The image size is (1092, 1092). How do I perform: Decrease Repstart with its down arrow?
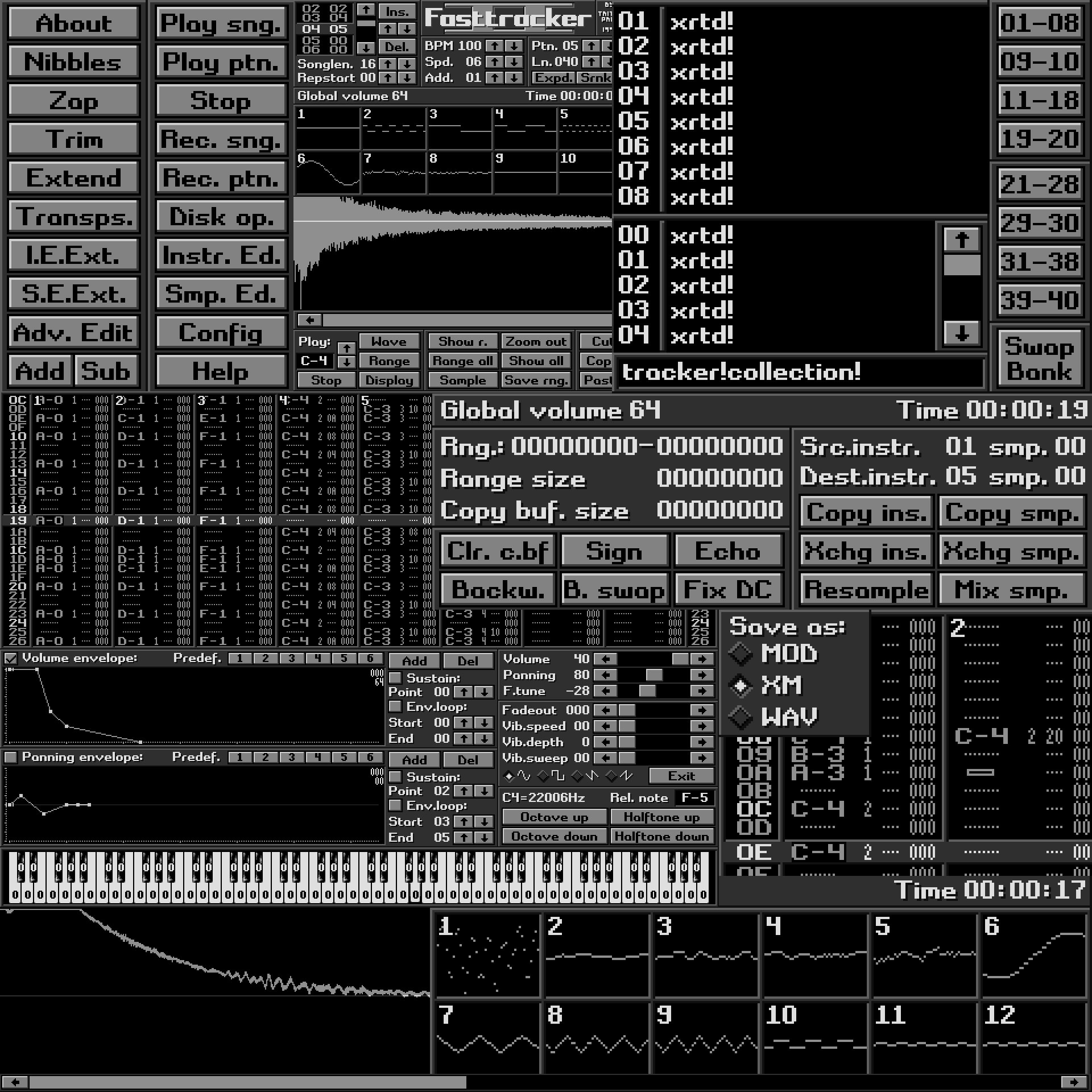click(406, 77)
